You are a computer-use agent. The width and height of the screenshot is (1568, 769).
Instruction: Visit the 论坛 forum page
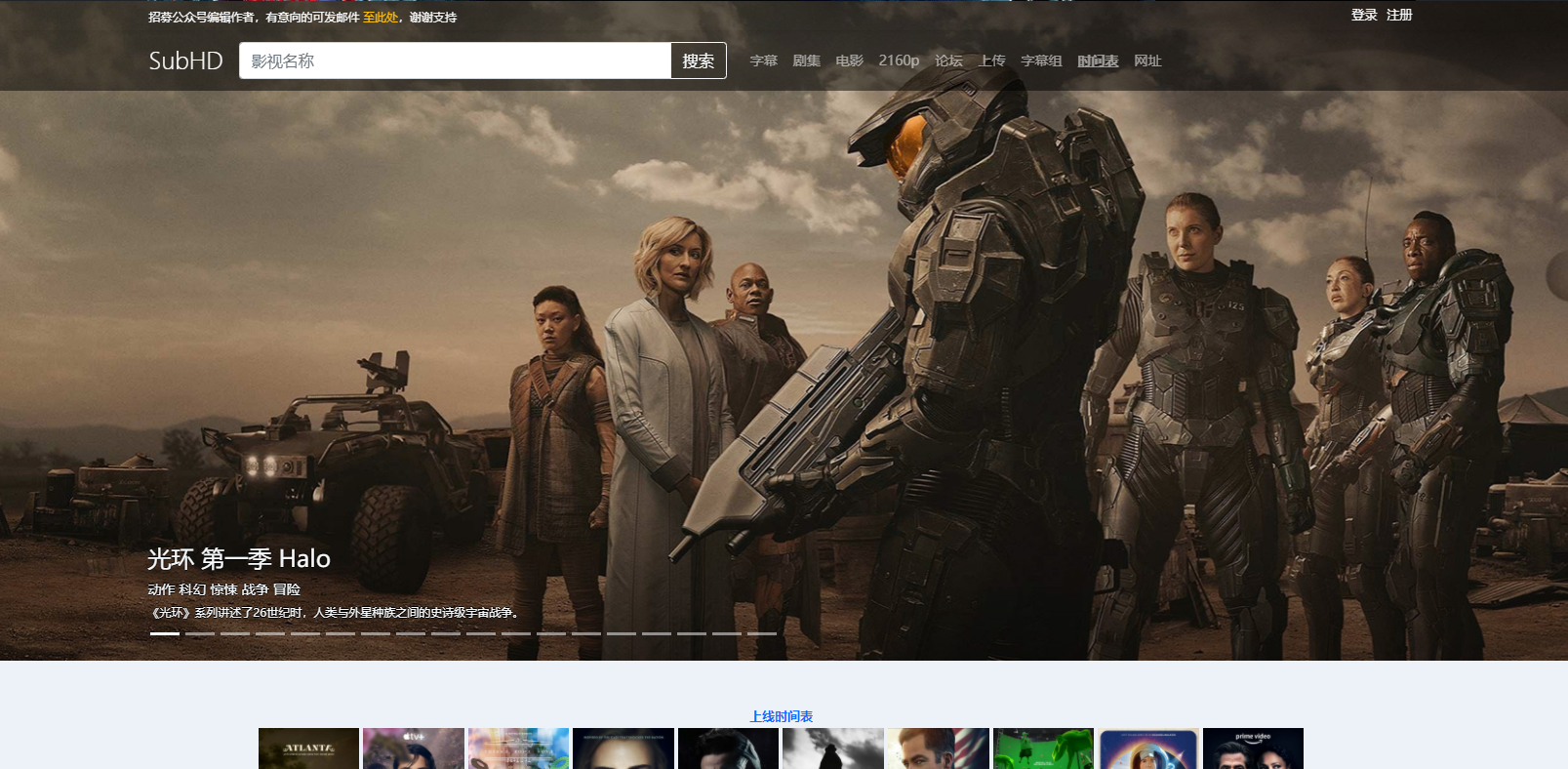948,61
